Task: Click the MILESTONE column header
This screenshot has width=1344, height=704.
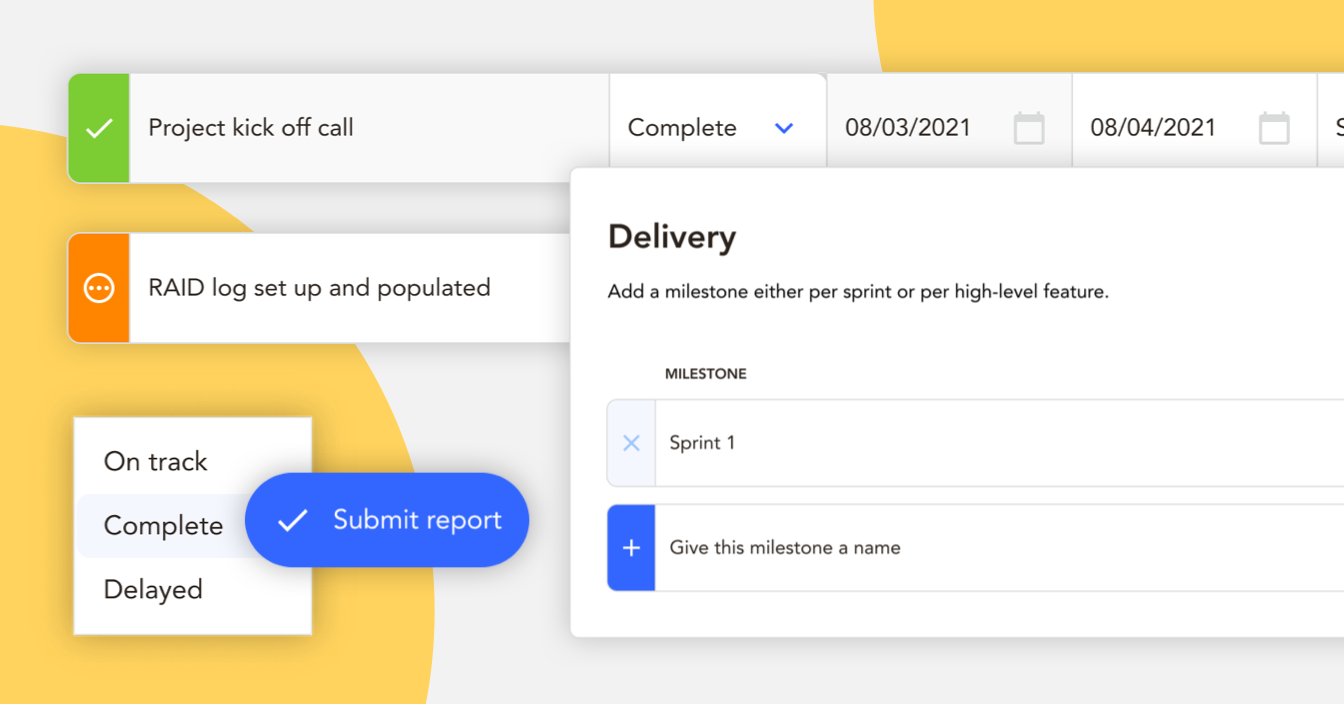Action: click(706, 374)
